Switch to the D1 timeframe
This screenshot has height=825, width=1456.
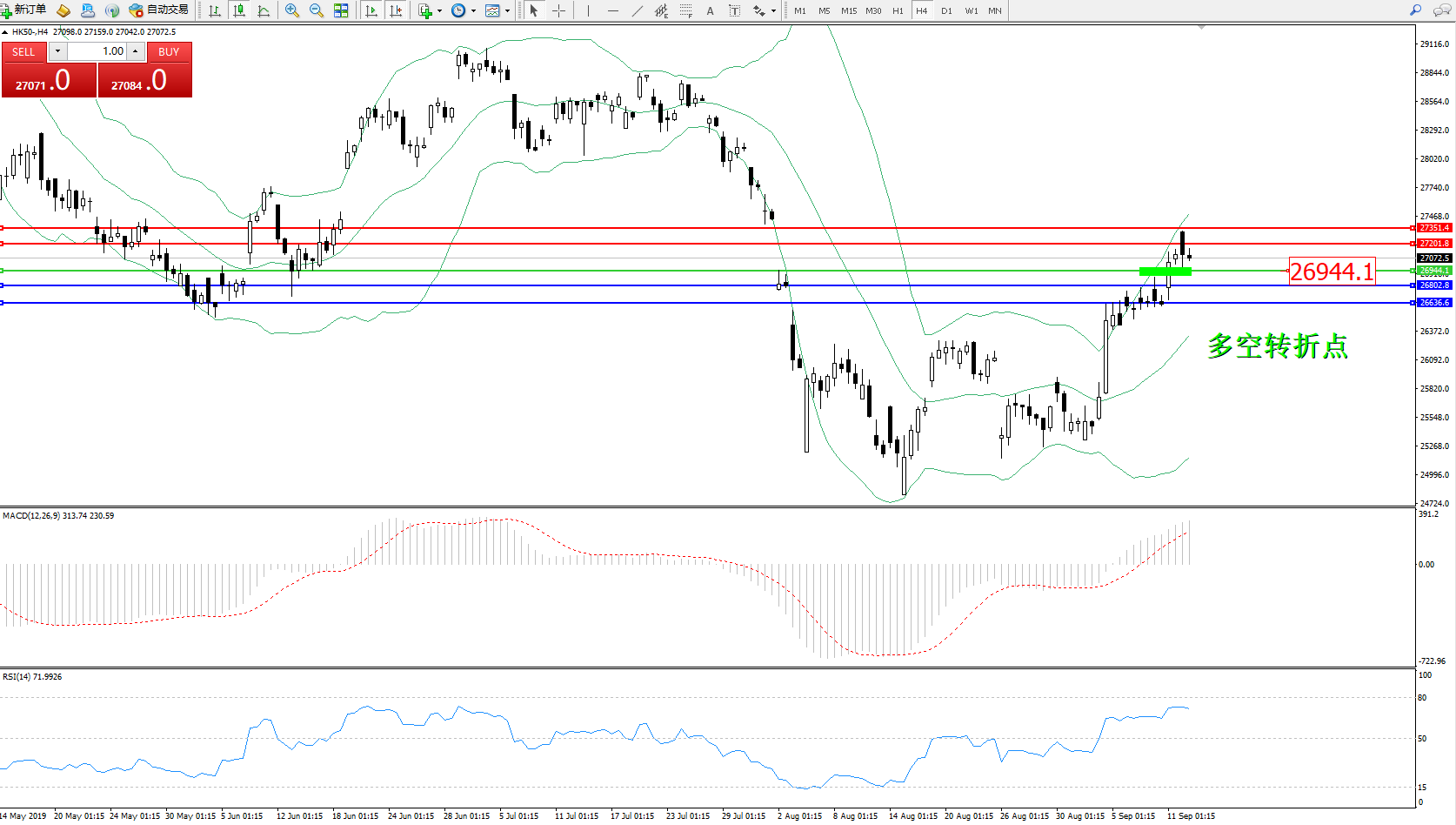[946, 10]
